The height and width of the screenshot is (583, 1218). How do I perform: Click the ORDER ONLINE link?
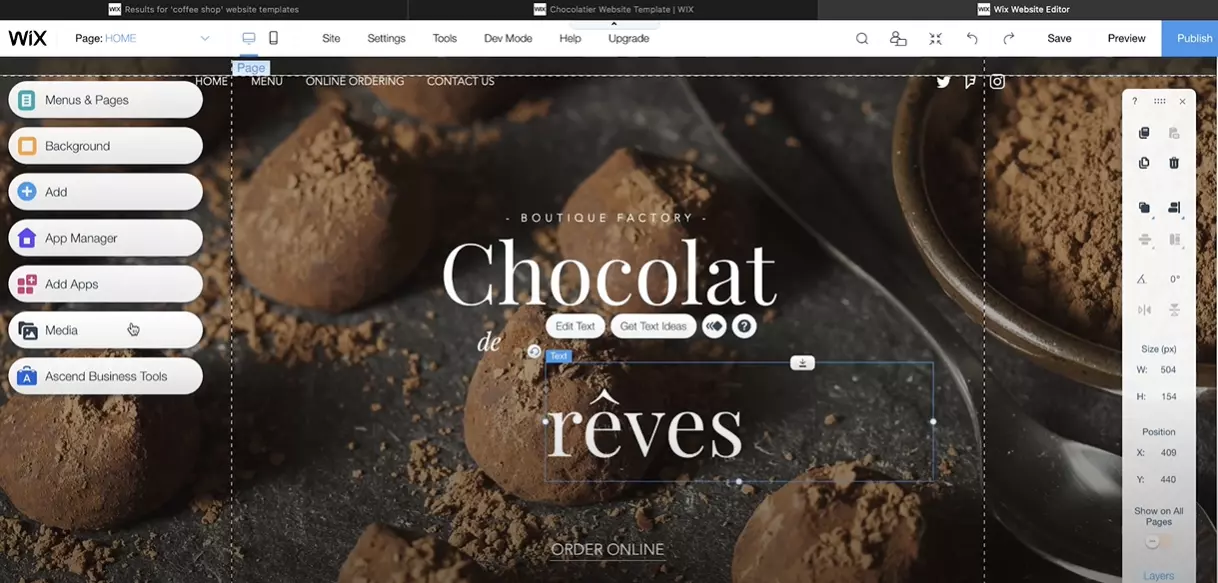coord(607,549)
